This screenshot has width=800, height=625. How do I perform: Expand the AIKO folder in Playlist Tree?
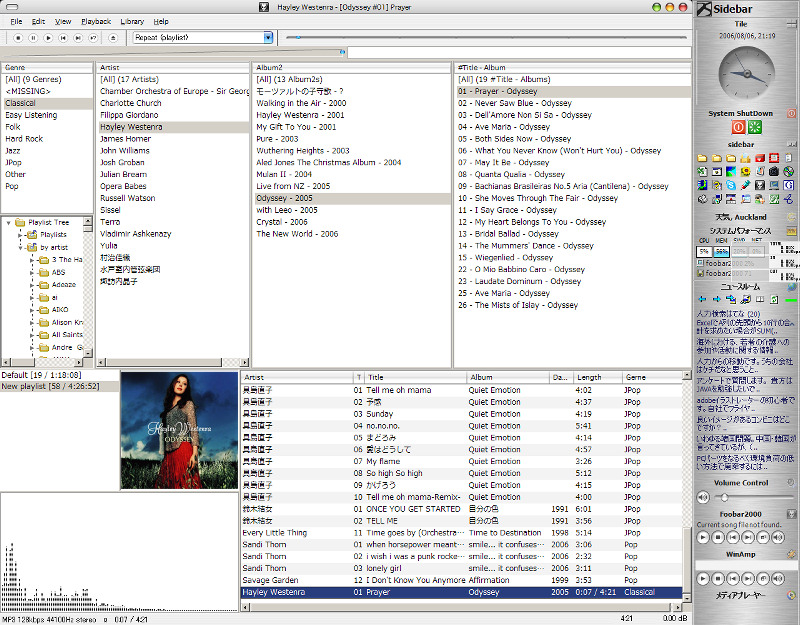[33, 310]
